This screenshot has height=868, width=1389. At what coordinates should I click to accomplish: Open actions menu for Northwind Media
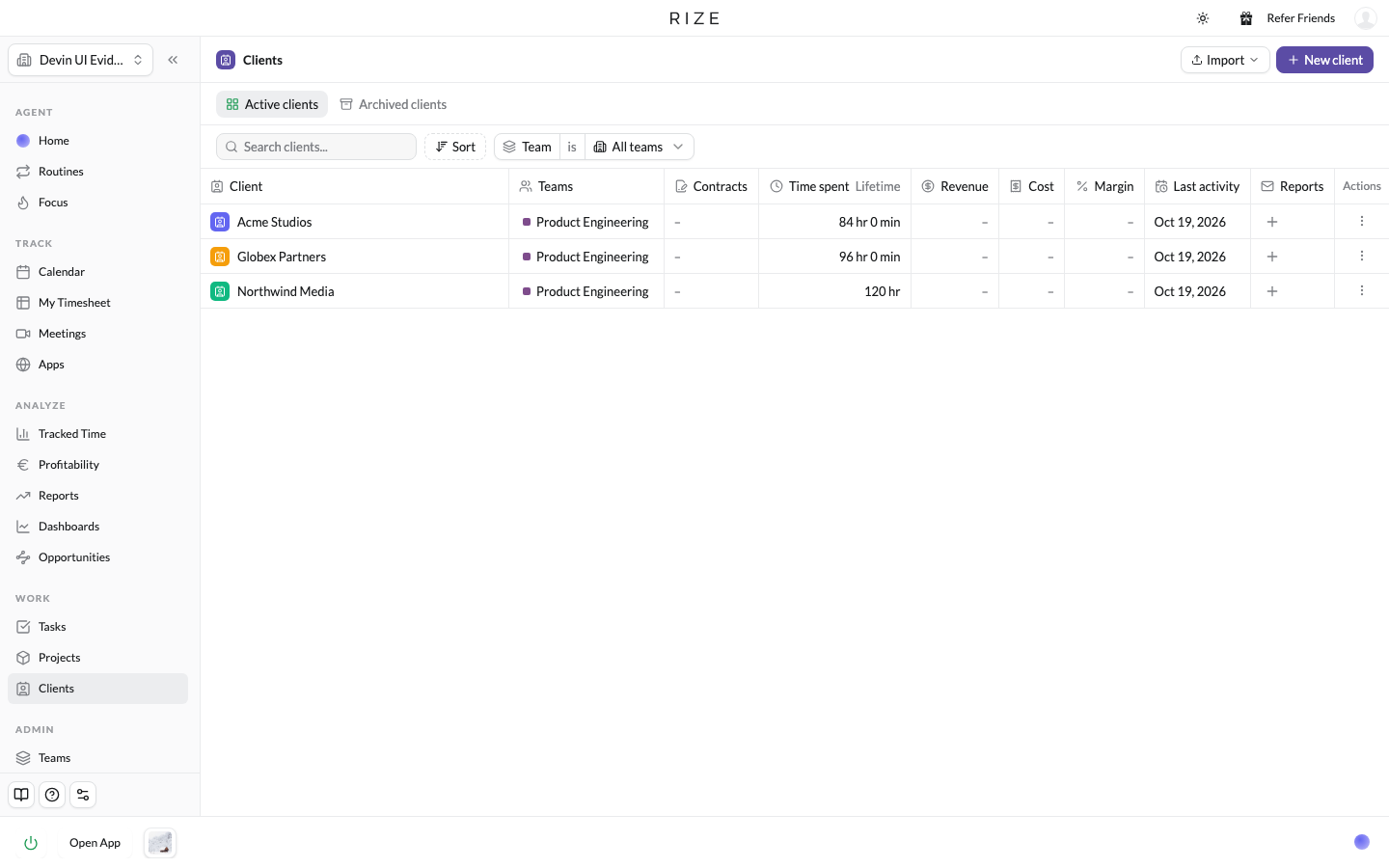coord(1362,291)
